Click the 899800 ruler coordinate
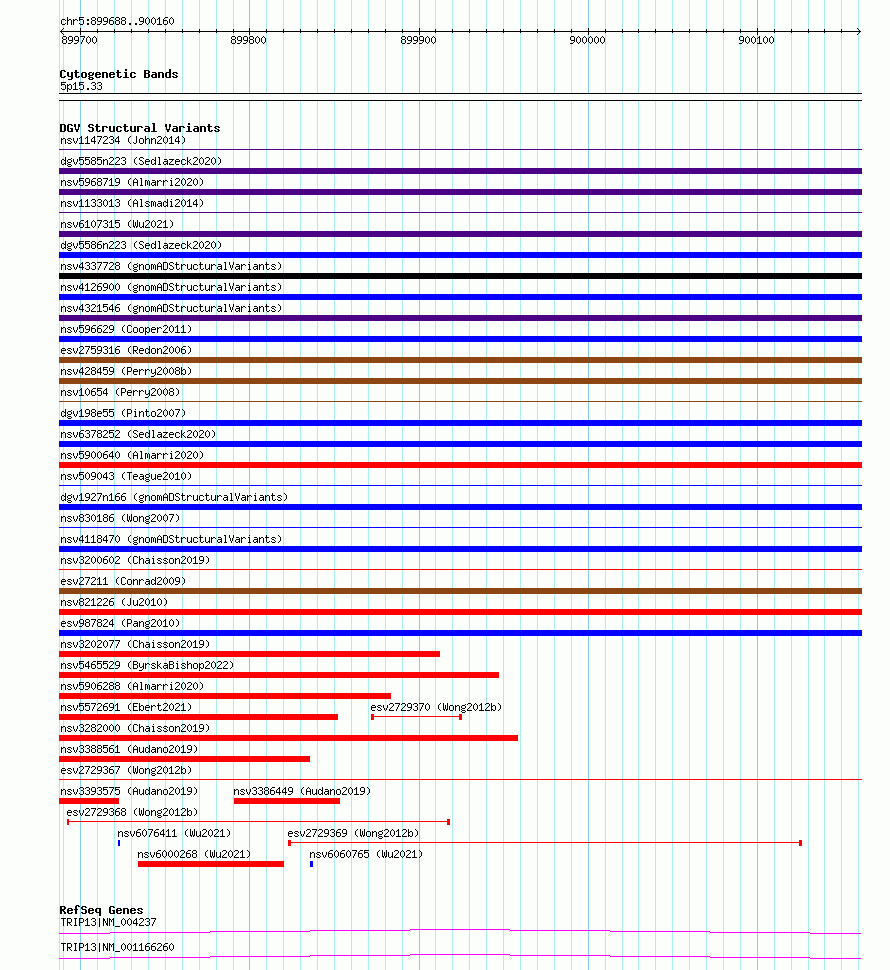 (249, 41)
